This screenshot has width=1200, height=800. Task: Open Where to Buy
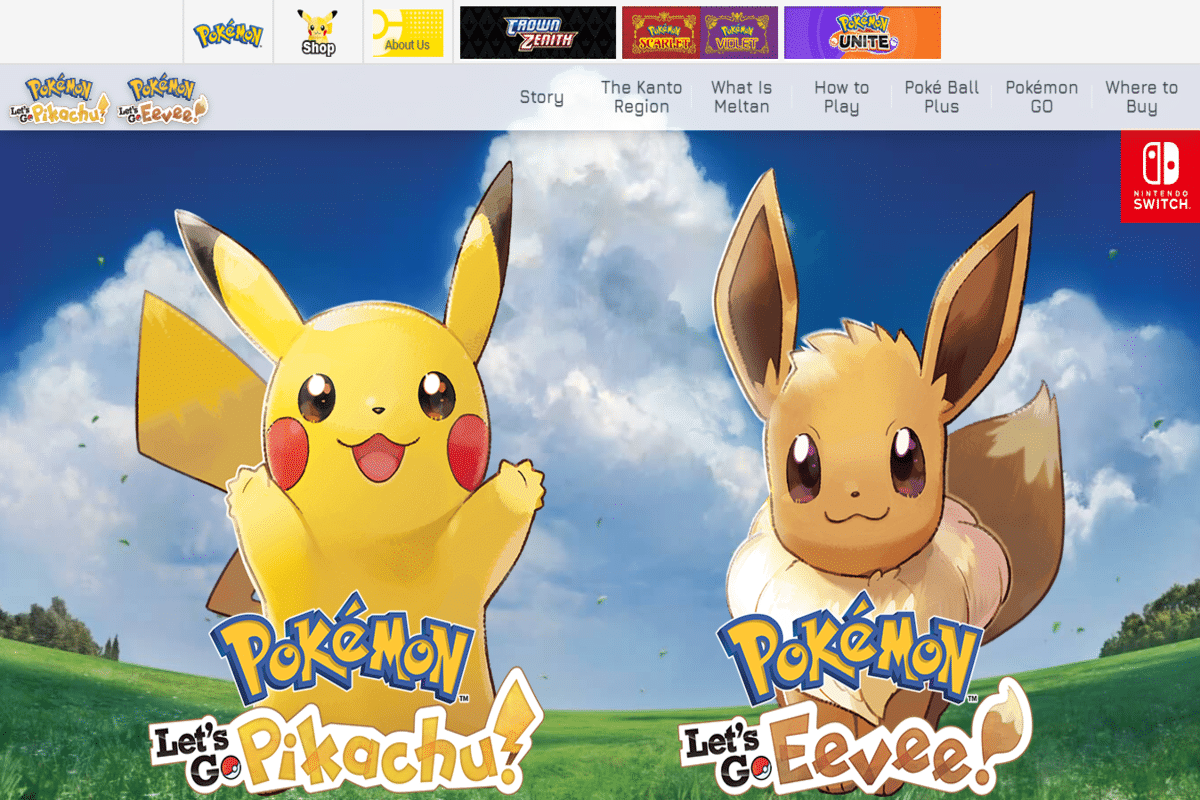1141,97
